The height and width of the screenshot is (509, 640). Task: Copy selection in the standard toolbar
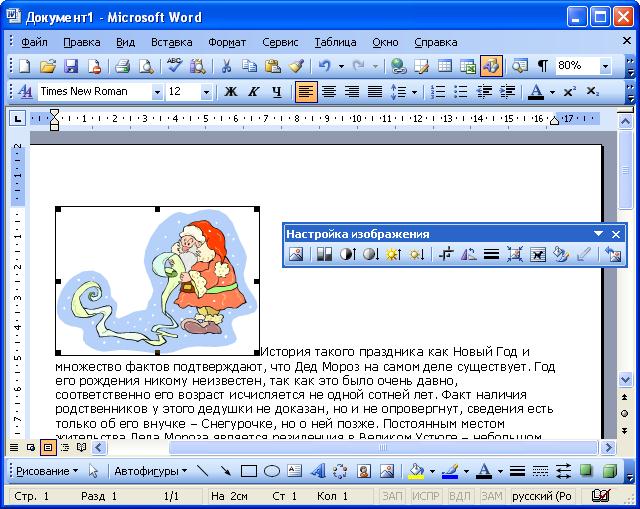coord(249,66)
